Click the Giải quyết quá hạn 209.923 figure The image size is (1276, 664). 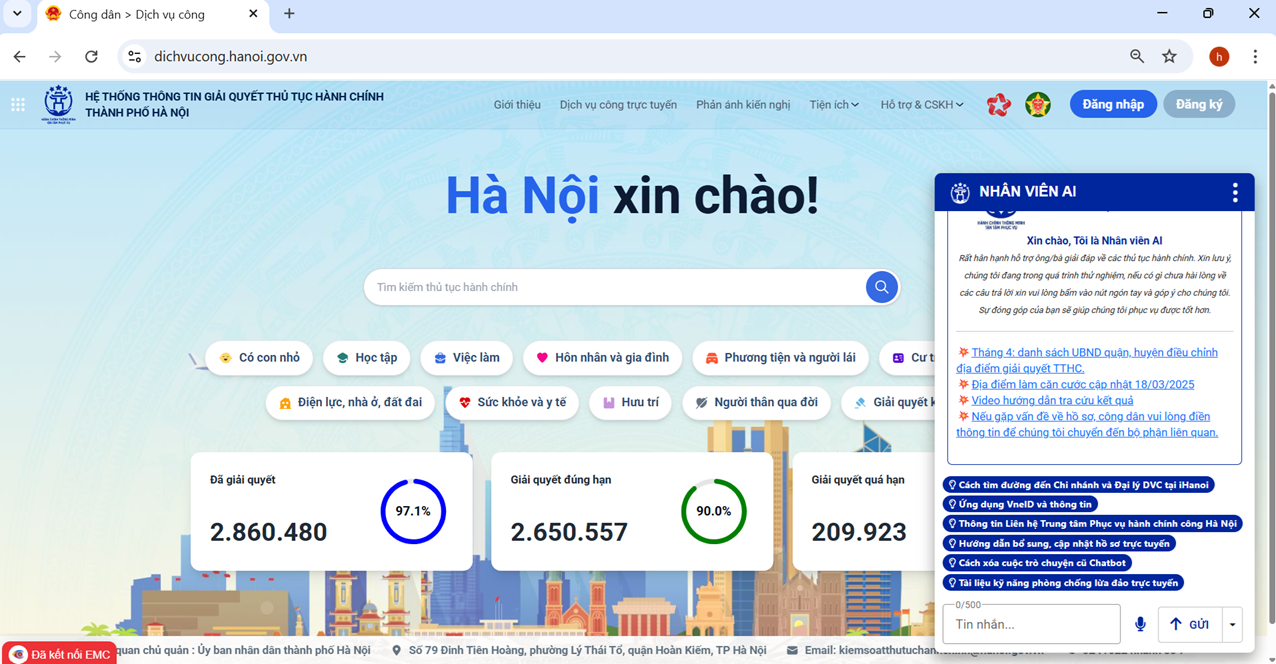coord(859,532)
